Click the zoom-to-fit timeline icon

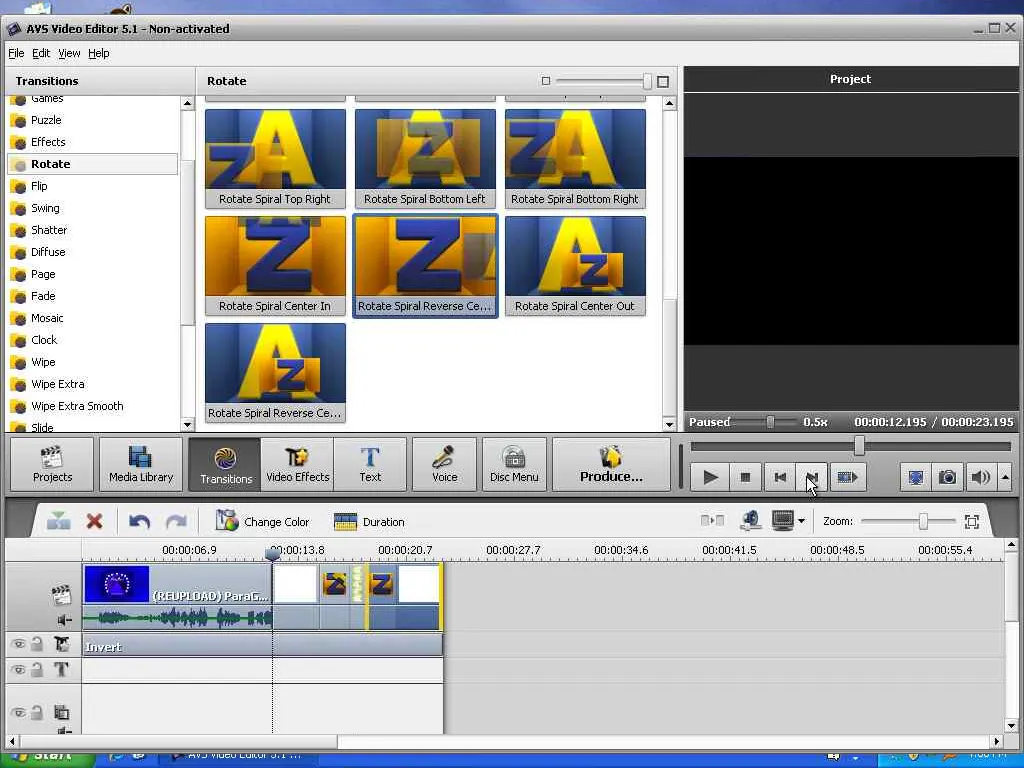point(972,521)
